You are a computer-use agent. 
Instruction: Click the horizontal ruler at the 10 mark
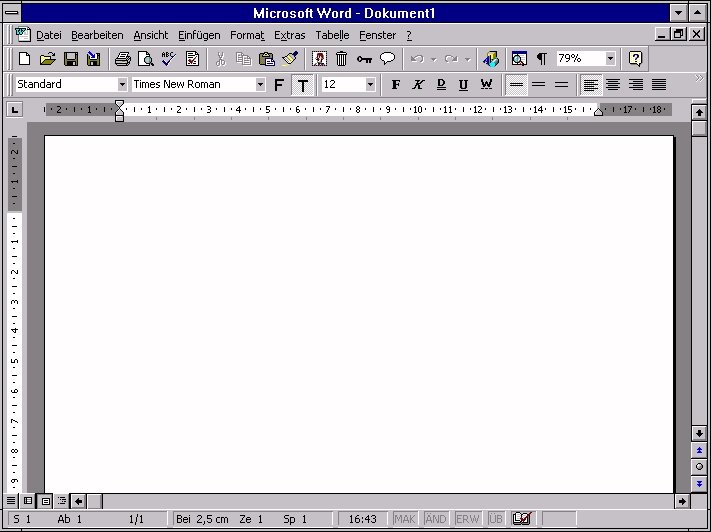point(419,109)
